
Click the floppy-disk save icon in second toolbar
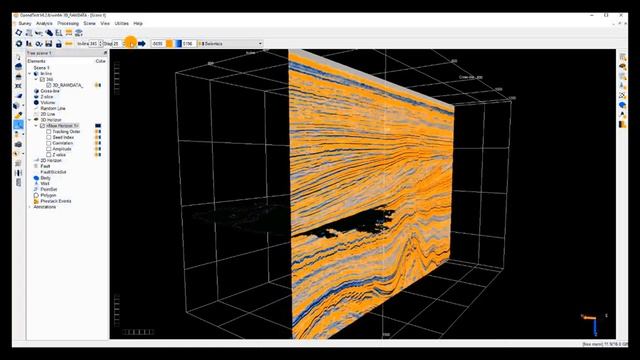pyautogui.click(x=49, y=43)
